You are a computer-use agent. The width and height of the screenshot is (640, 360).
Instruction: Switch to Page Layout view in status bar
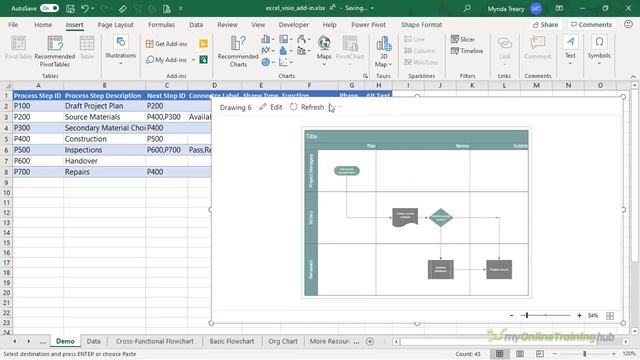(x=520, y=353)
